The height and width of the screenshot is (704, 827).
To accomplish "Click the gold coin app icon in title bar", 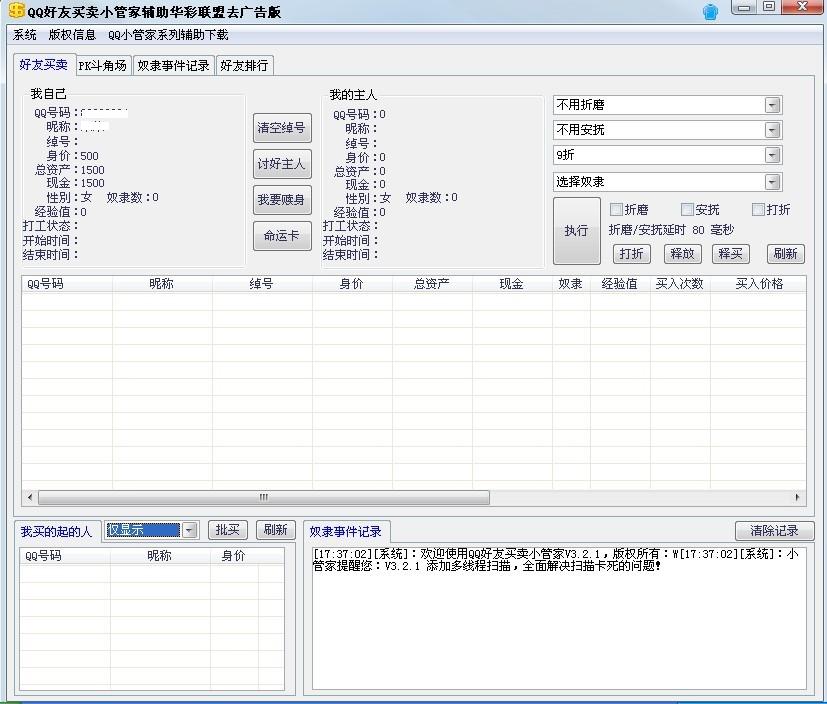I will click(x=16, y=10).
